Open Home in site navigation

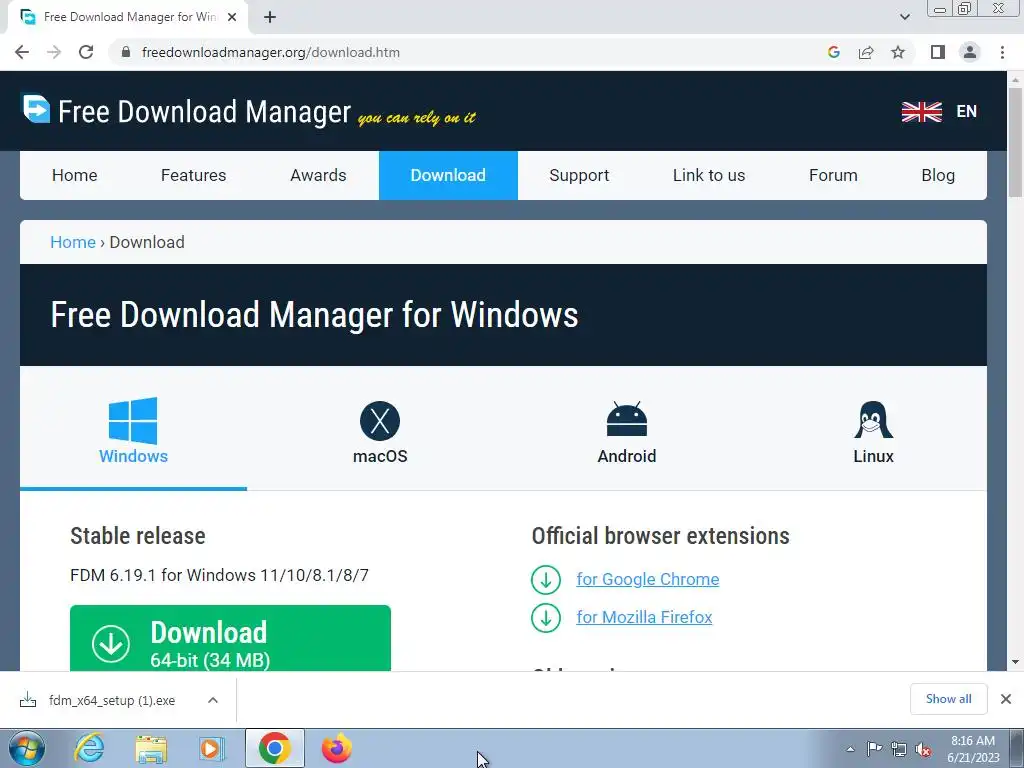(x=74, y=175)
